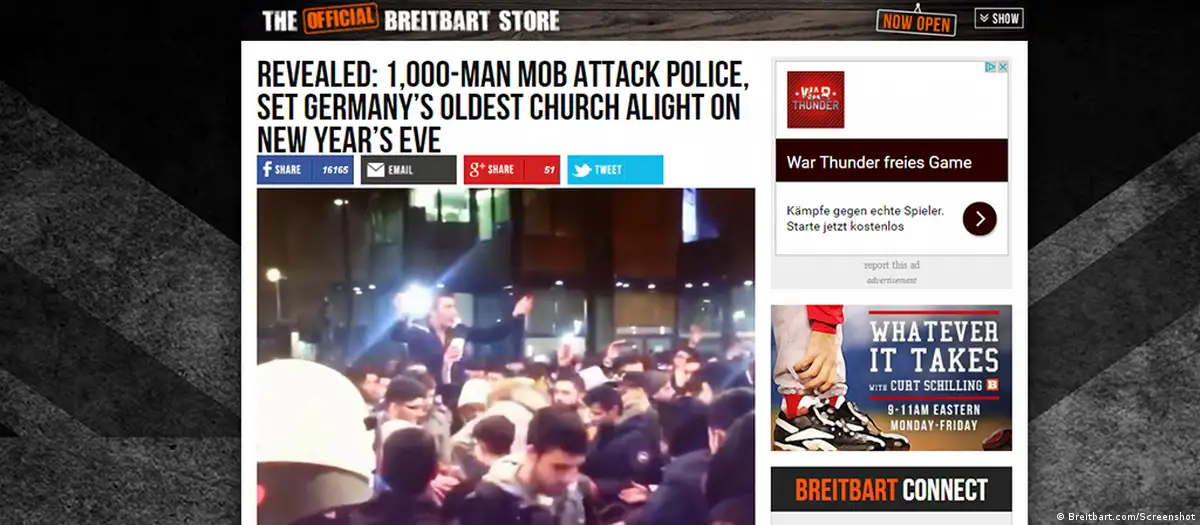Screen dimensions: 1200x525
Task: Click the Google+ share icon
Action: tap(476, 170)
